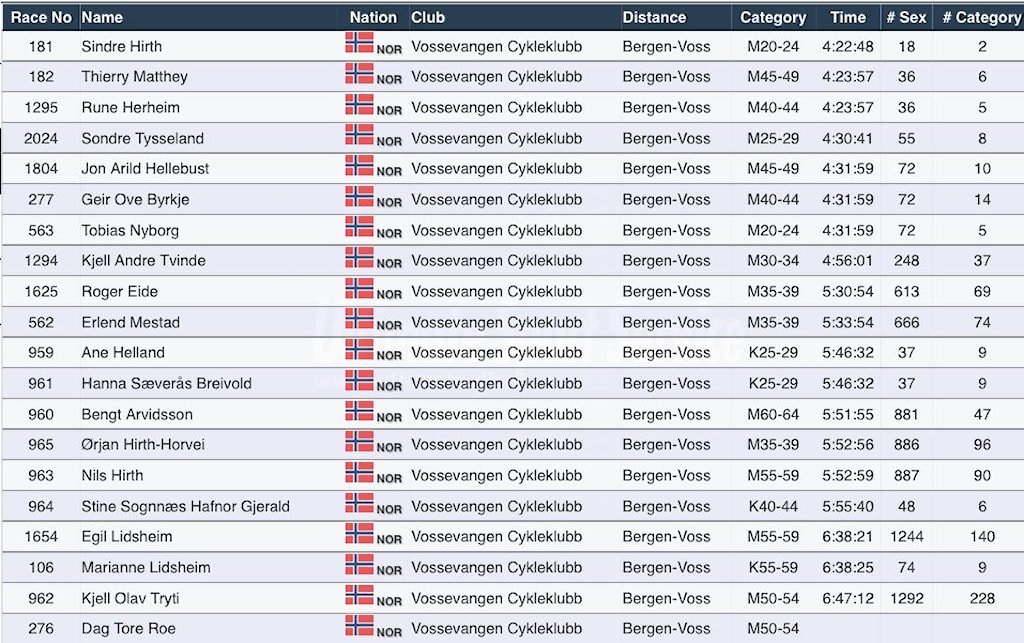
Task: Select the name Bengt Arvidsson
Action: point(137,415)
